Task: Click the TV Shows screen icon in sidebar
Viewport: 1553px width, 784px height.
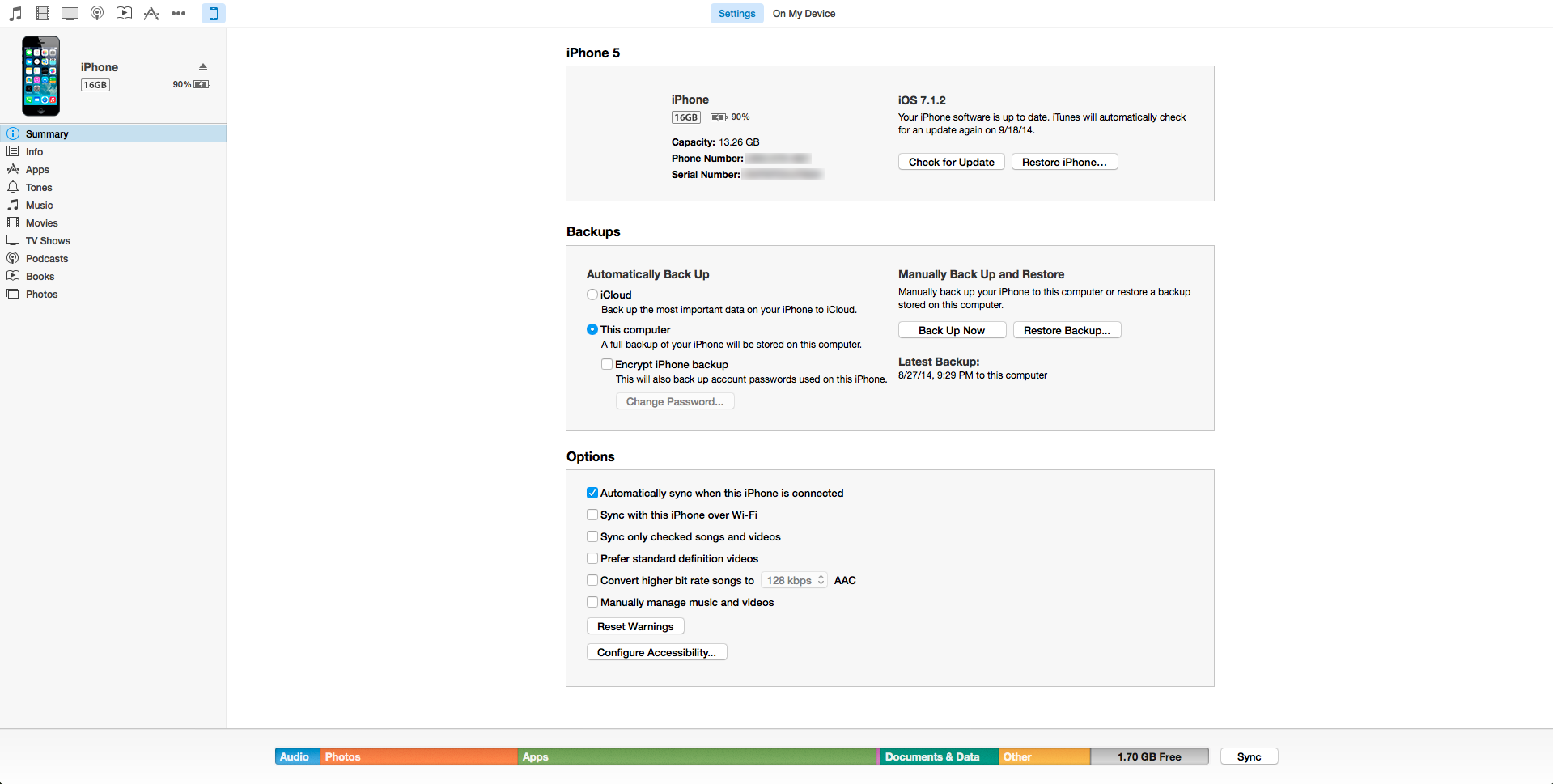Action: click(x=13, y=240)
